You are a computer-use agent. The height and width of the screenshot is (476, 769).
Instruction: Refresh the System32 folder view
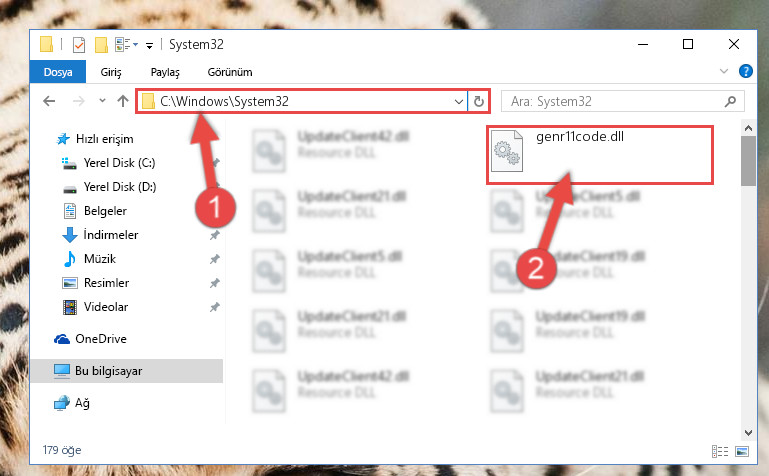click(479, 101)
